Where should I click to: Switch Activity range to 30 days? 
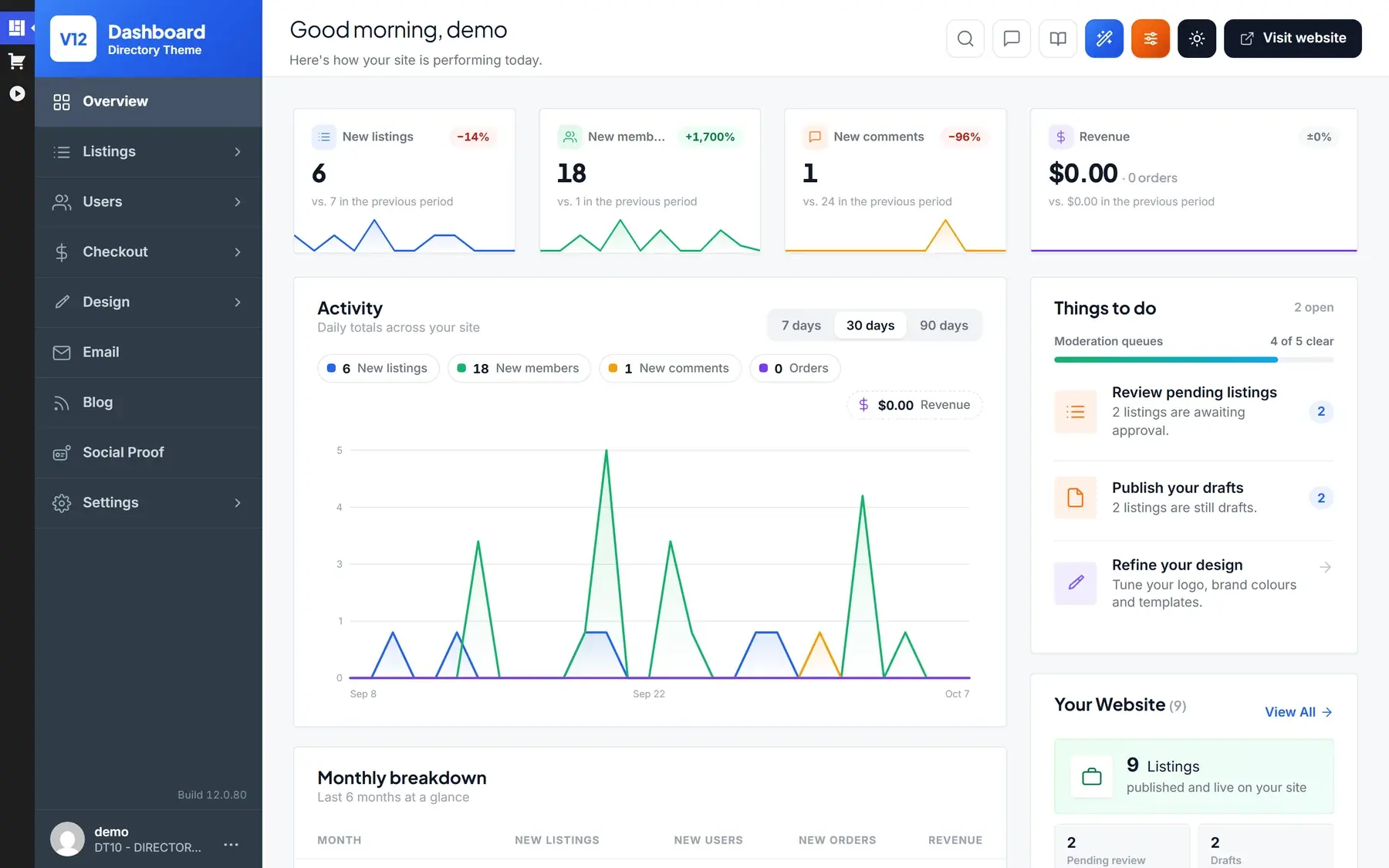[870, 326]
